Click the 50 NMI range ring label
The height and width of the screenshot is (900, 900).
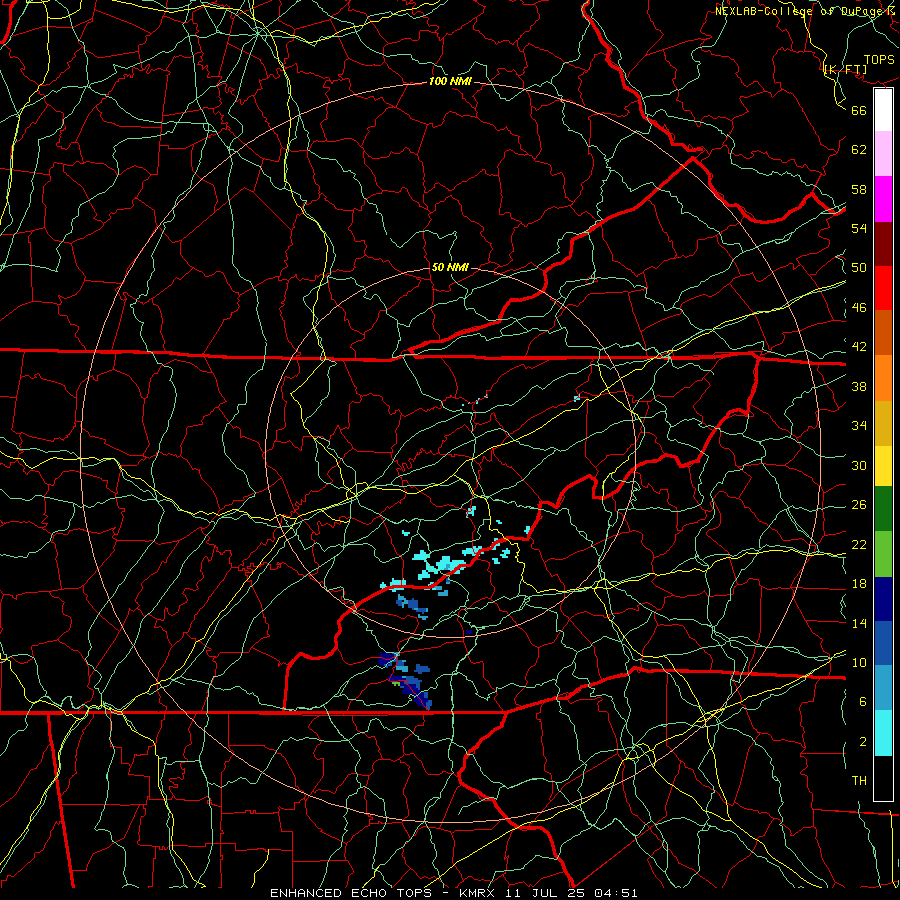(450, 267)
